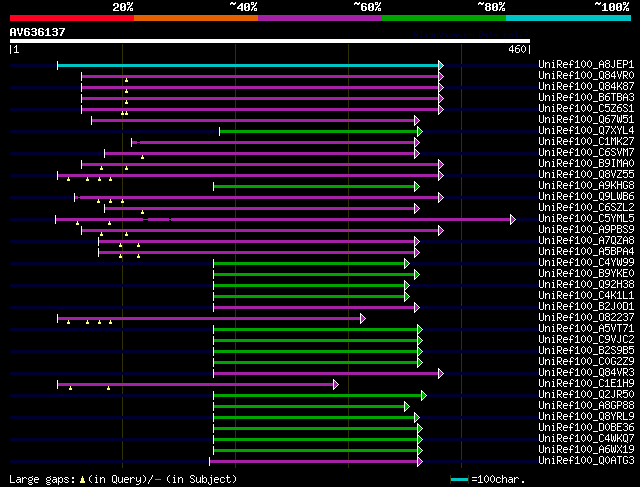
Task: Click the UniRef100_B2J0D1 label
Action: click(x=586, y=307)
